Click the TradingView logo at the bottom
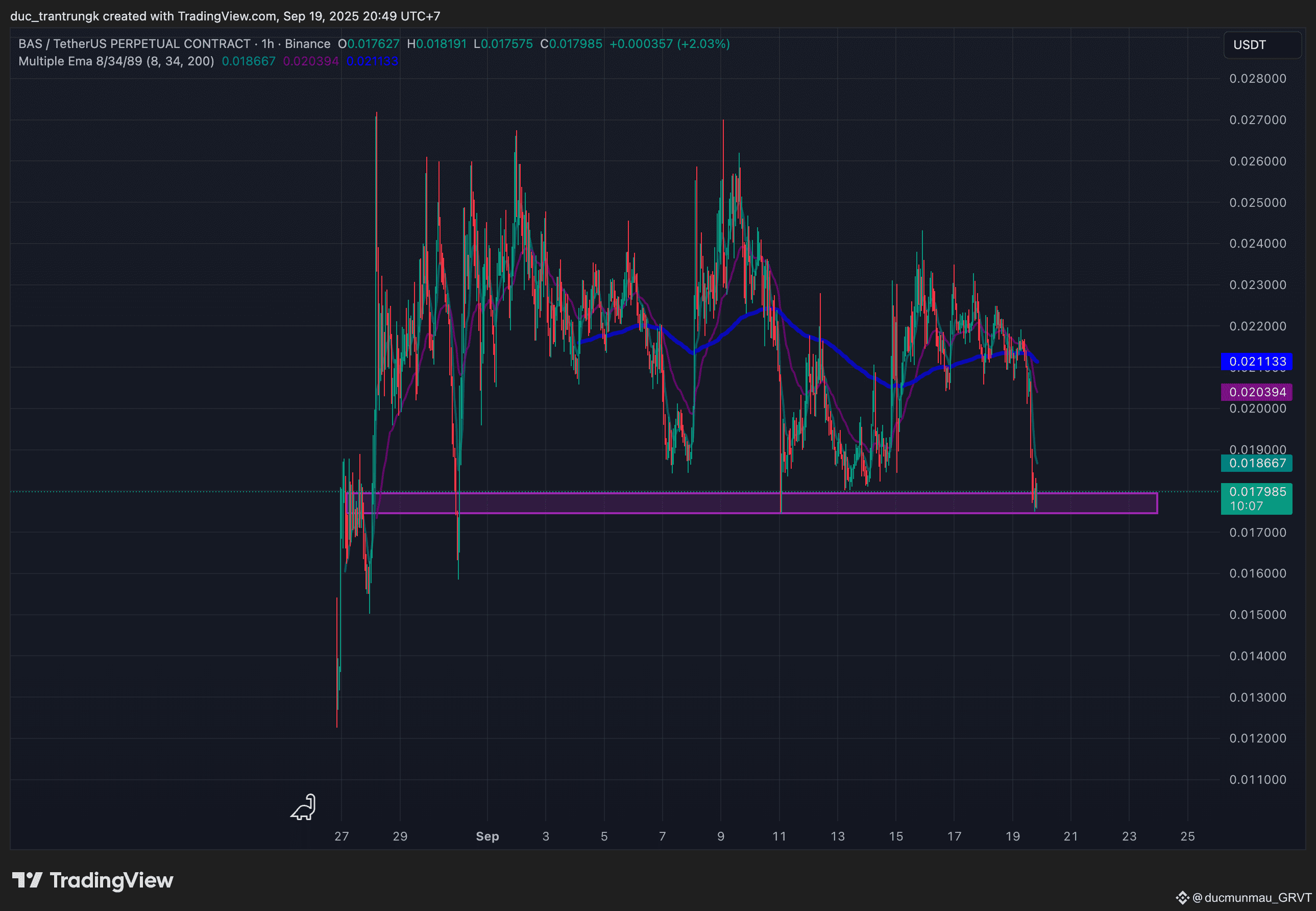This screenshot has height=911, width=1316. 92,880
